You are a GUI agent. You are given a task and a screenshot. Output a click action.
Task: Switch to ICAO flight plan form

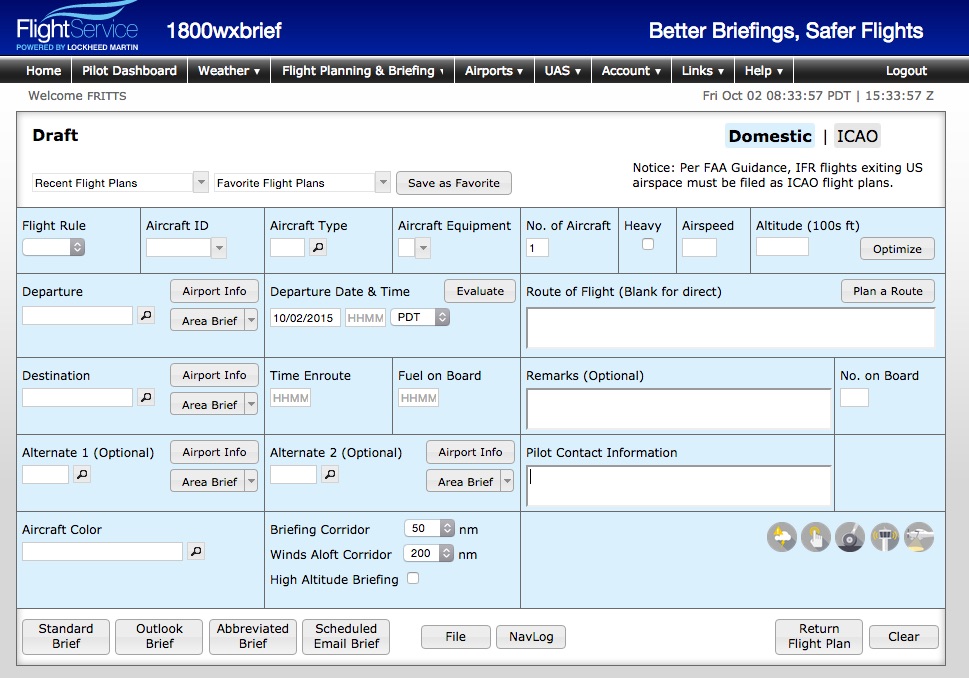click(857, 136)
